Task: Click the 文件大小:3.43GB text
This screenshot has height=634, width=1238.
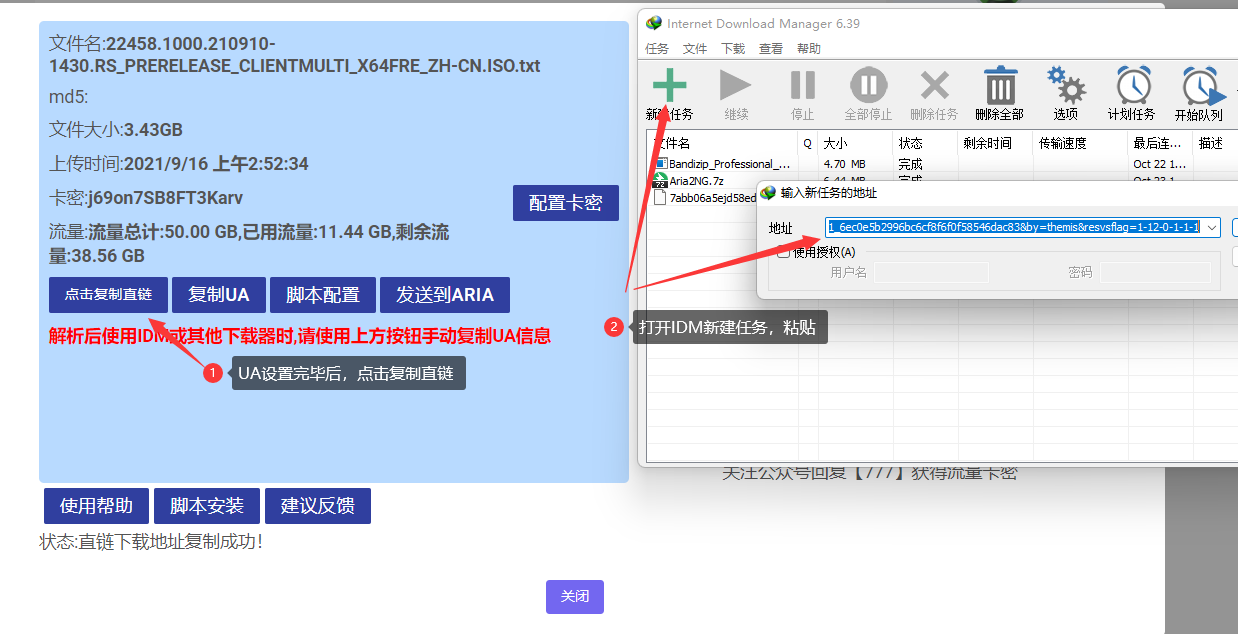Action: (116, 130)
